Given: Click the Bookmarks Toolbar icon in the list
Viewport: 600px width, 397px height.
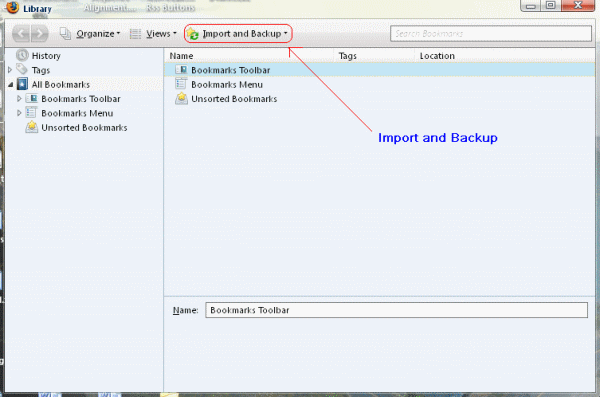Looking at the screenshot, I should 181,70.
